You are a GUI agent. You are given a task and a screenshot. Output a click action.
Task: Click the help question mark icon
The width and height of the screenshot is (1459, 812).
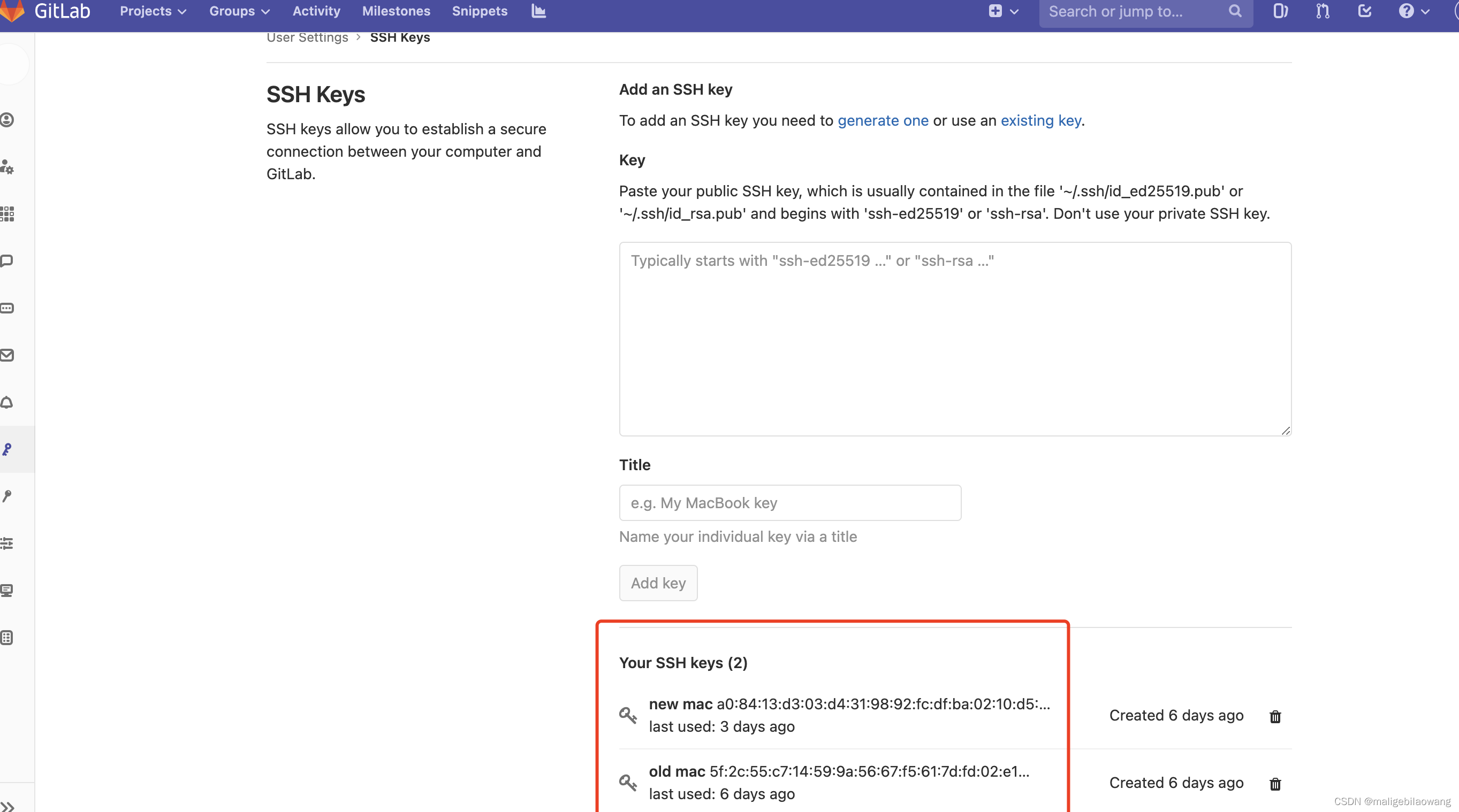coord(1406,10)
